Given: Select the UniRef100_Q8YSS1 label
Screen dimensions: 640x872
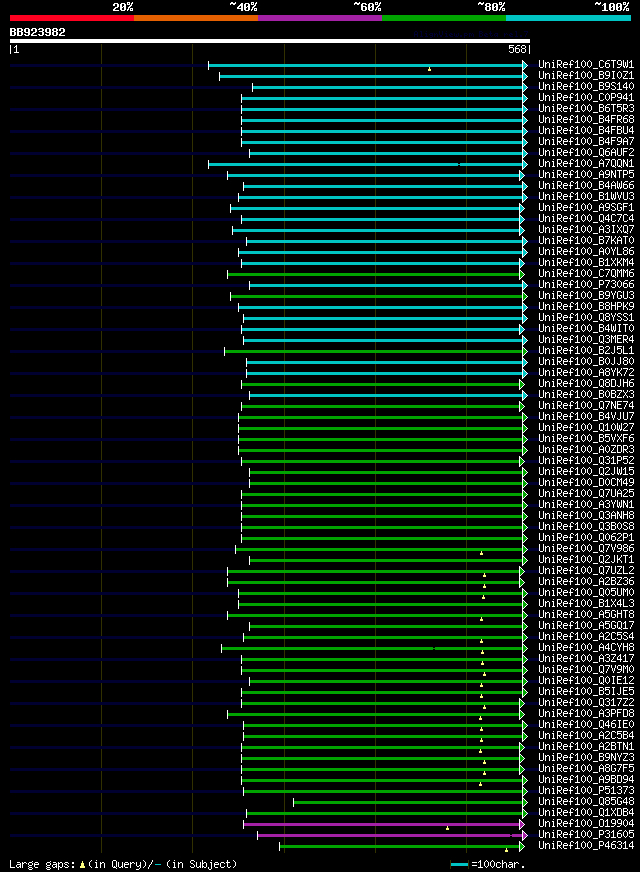Looking at the screenshot, I should click(x=586, y=318).
